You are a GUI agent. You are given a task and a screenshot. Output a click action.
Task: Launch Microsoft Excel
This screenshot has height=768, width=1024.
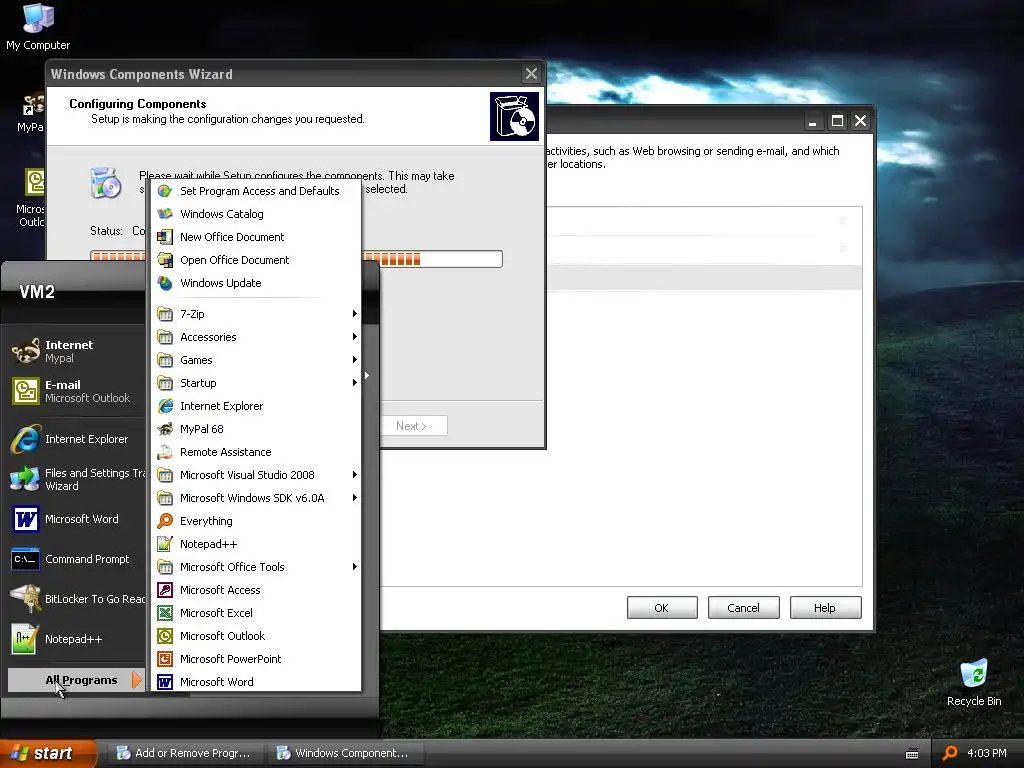(x=256, y=613)
